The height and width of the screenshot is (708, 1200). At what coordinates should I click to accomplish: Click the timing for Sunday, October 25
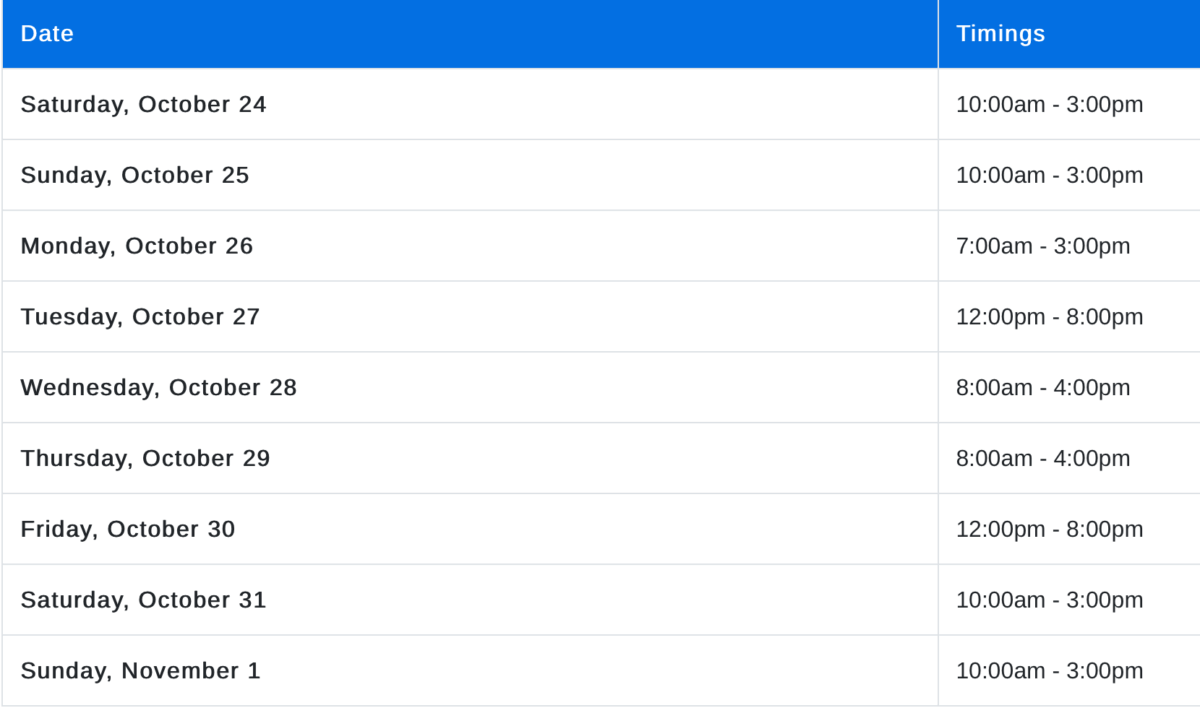[1049, 175]
